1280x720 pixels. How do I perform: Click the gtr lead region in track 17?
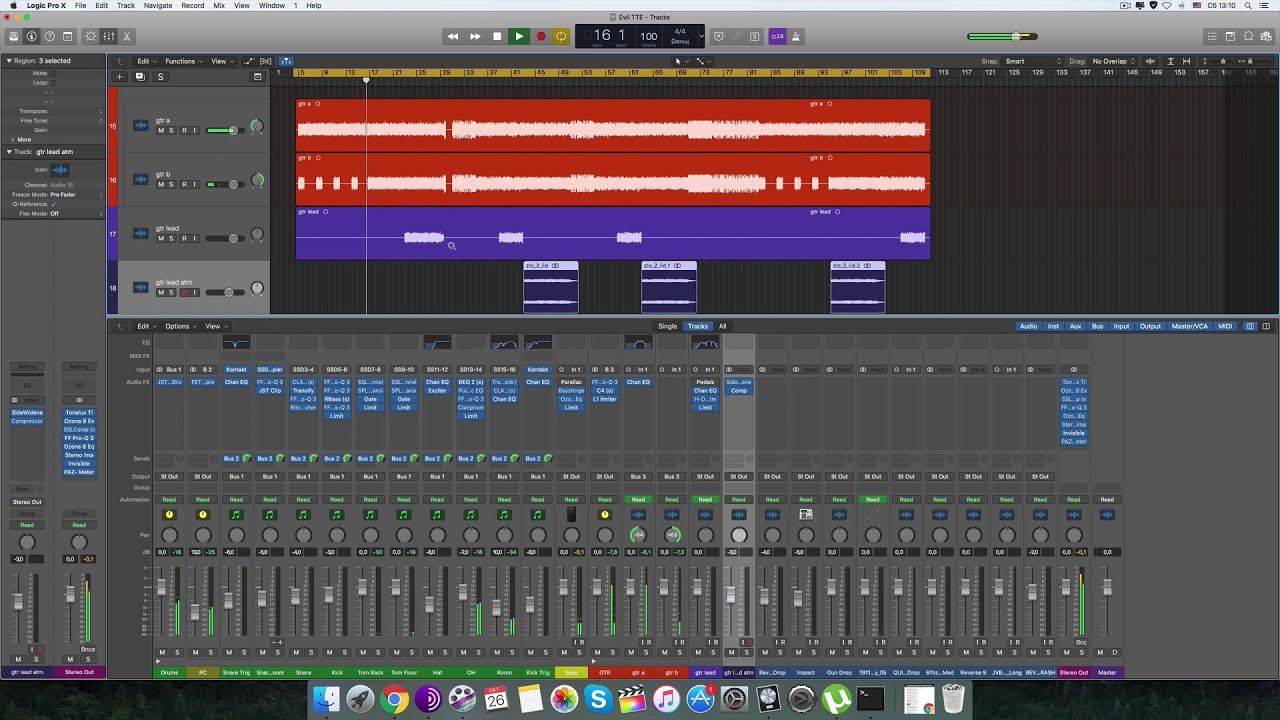[x=613, y=233]
